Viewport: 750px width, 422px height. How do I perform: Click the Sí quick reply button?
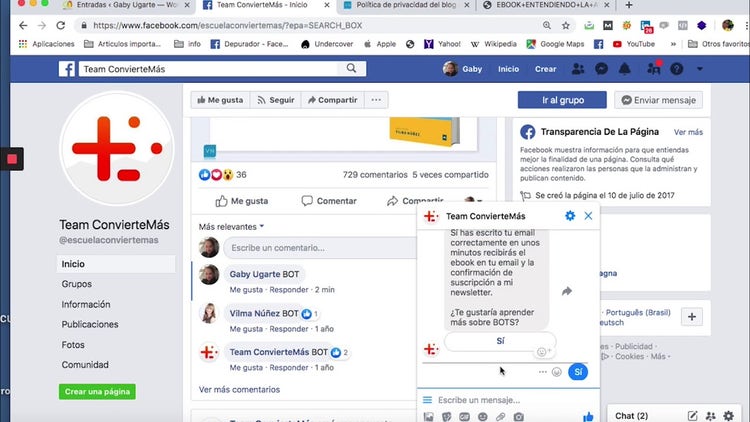500,341
